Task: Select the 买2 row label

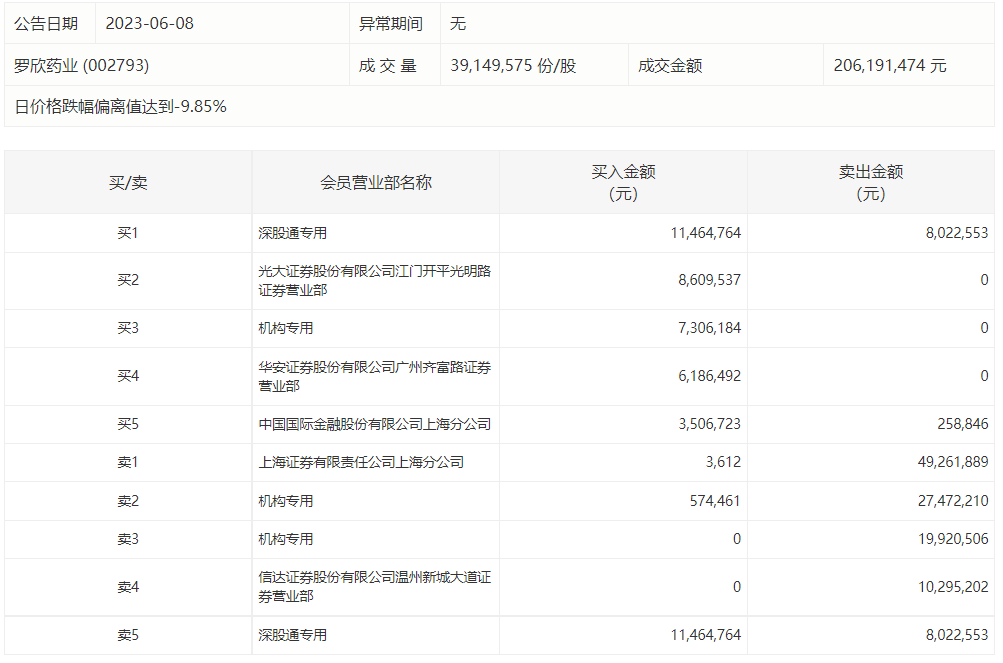Action: point(128,280)
